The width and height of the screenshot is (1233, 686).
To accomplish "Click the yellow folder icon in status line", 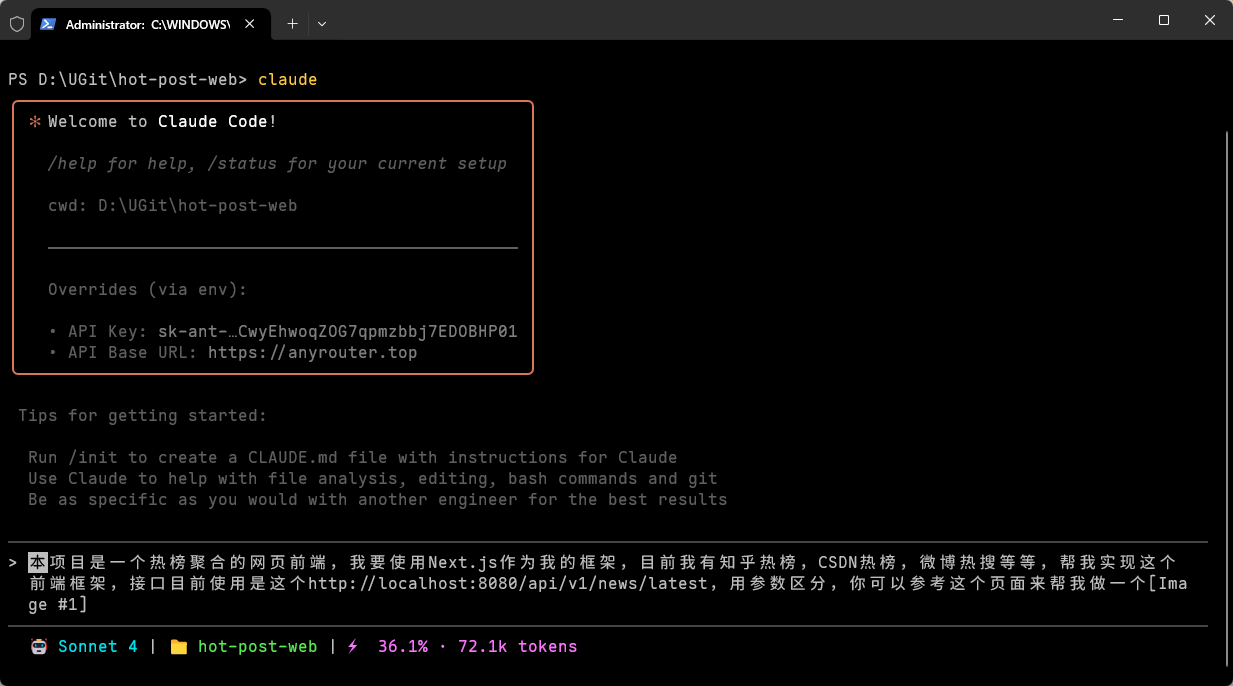I will tap(179, 647).
